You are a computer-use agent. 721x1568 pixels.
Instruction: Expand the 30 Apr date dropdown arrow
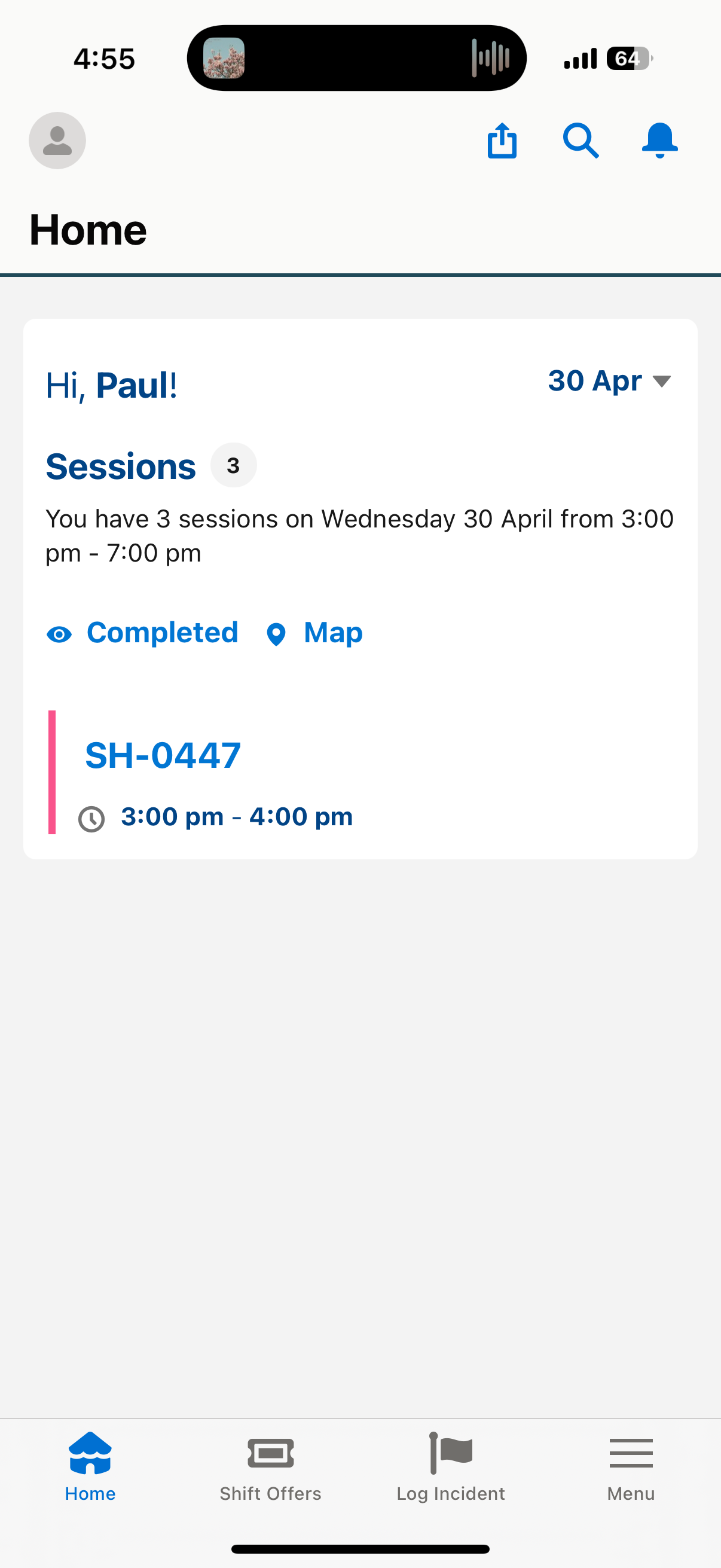661,382
